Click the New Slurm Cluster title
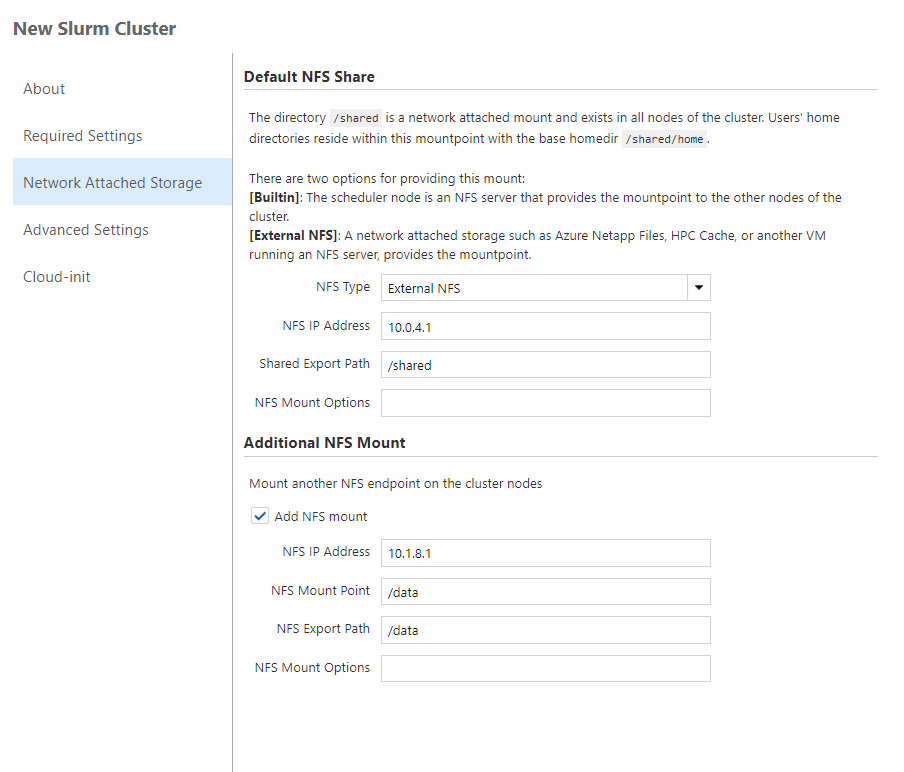 (x=95, y=28)
